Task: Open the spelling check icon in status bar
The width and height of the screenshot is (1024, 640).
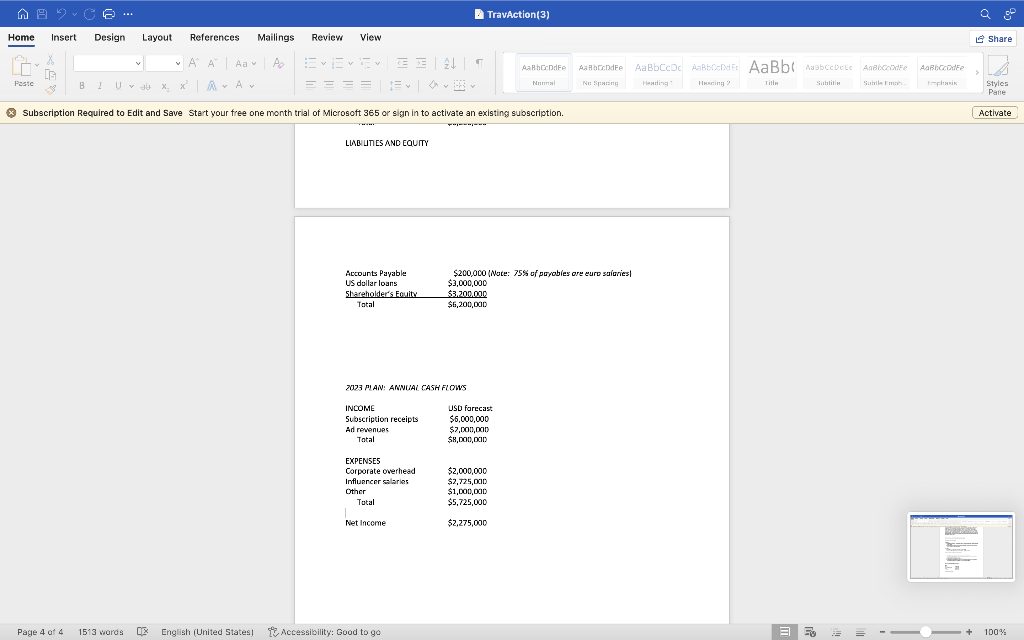Action: click(142, 632)
